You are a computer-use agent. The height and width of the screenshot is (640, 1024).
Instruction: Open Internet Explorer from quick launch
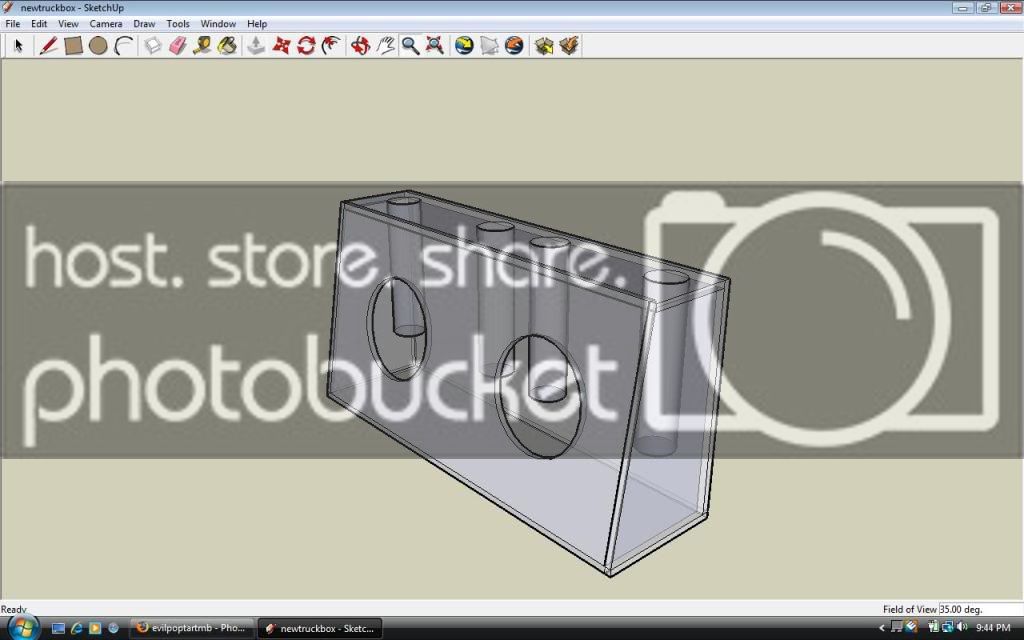tap(76, 628)
